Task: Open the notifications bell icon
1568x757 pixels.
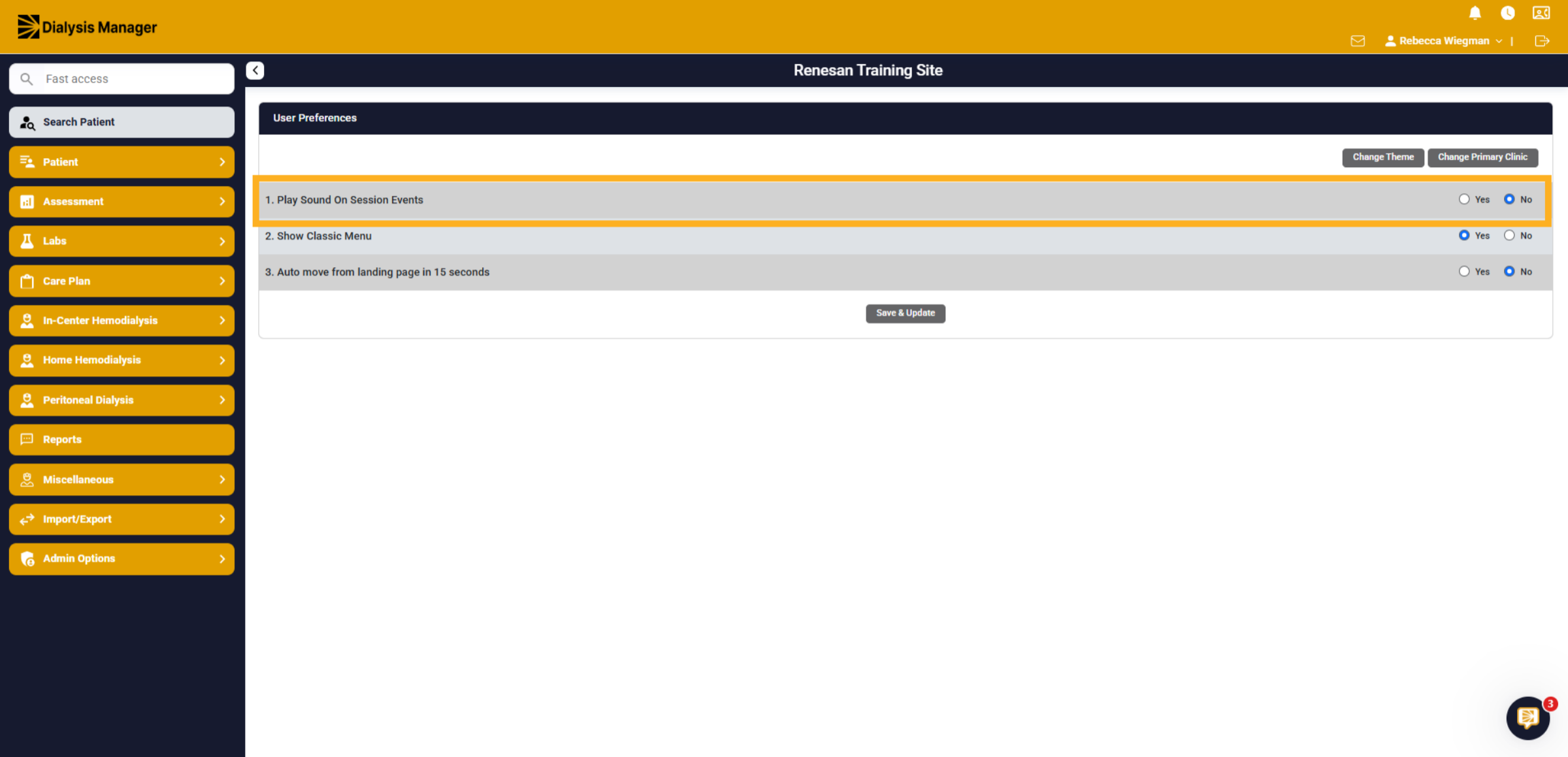Action: click(x=1475, y=13)
